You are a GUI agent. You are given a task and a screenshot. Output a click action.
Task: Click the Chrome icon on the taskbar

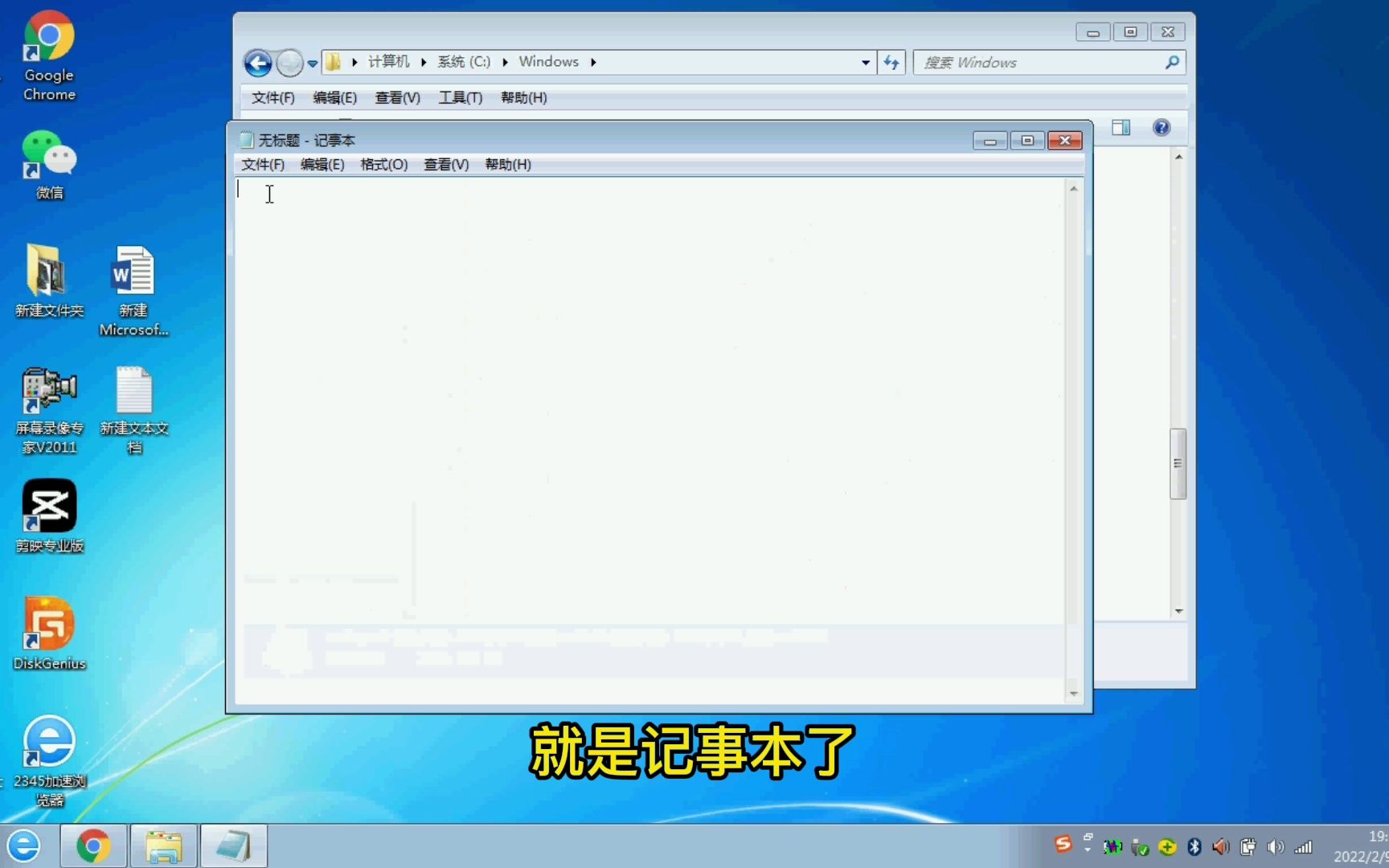click(93, 846)
